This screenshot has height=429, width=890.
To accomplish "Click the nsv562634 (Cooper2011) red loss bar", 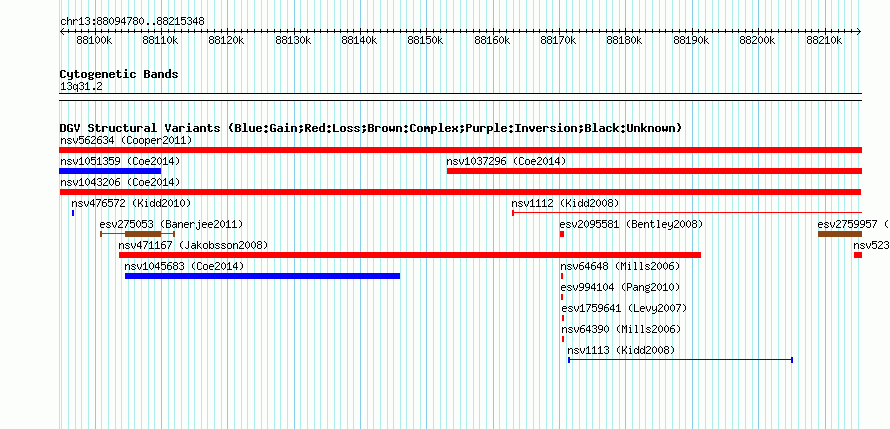I will [x=460, y=150].
